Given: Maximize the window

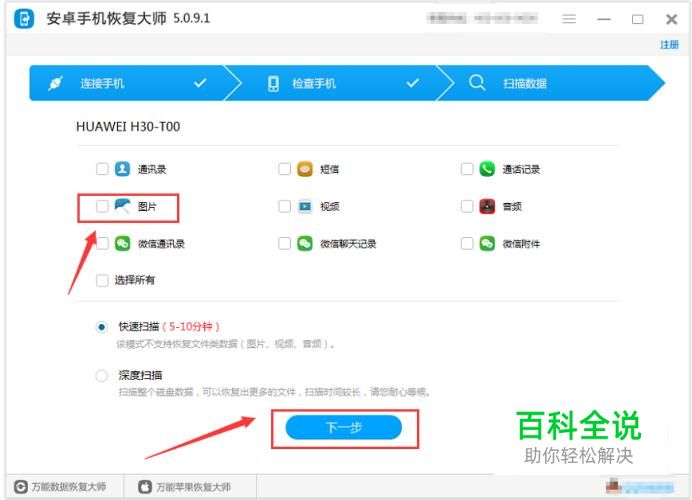Looking at the screenshot, I should click(637, 19).
